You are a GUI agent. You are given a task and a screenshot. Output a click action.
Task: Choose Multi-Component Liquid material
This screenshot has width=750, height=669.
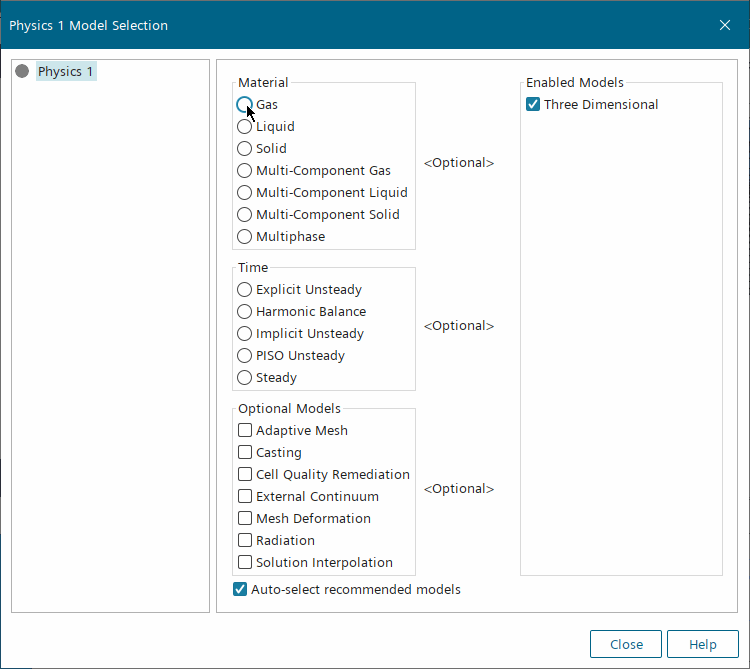point(245,193)
